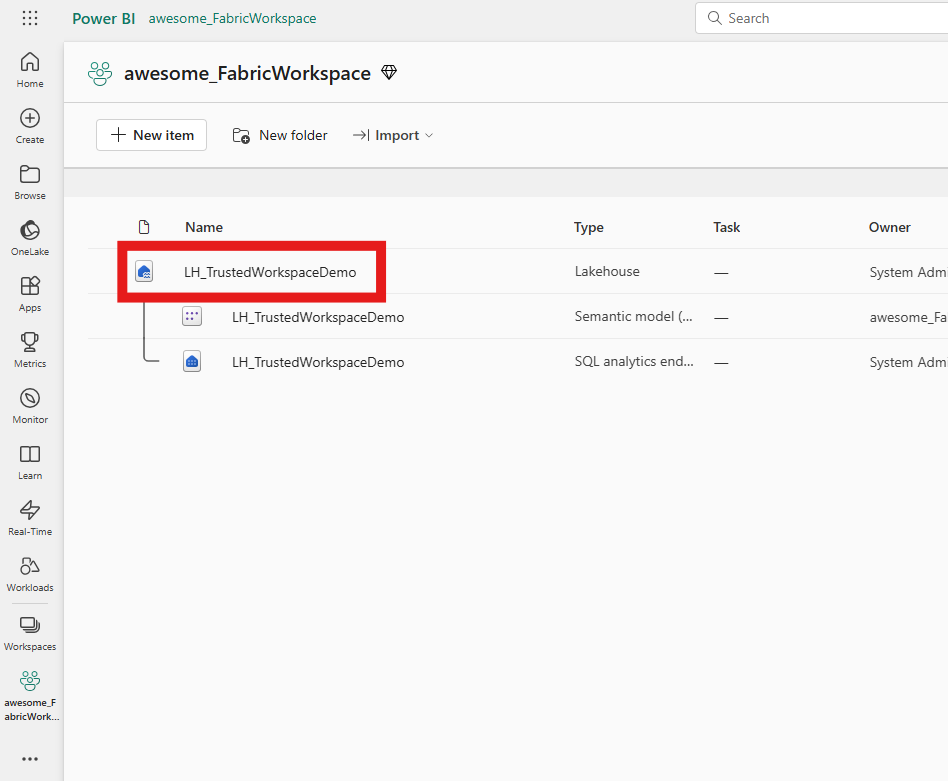Click the Power BI link in header
Image resolution: width=948 pixels, height=781 pixels.
[103, 19]
